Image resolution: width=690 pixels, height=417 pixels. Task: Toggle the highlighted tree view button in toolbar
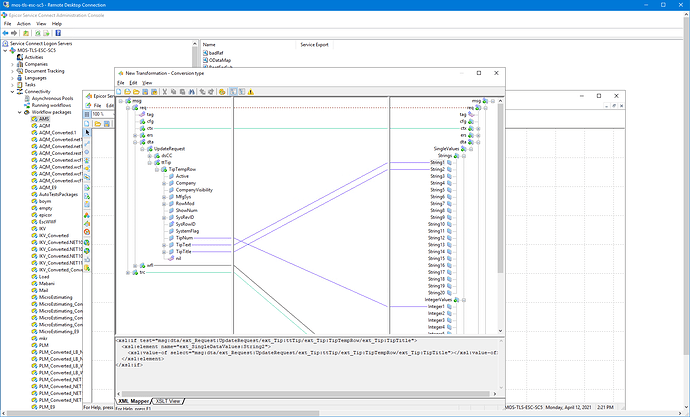click(x=233, y=91)
